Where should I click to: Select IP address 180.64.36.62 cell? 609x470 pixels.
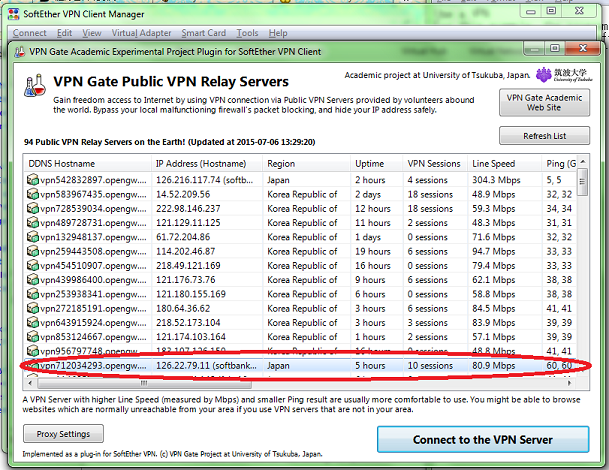183,308
